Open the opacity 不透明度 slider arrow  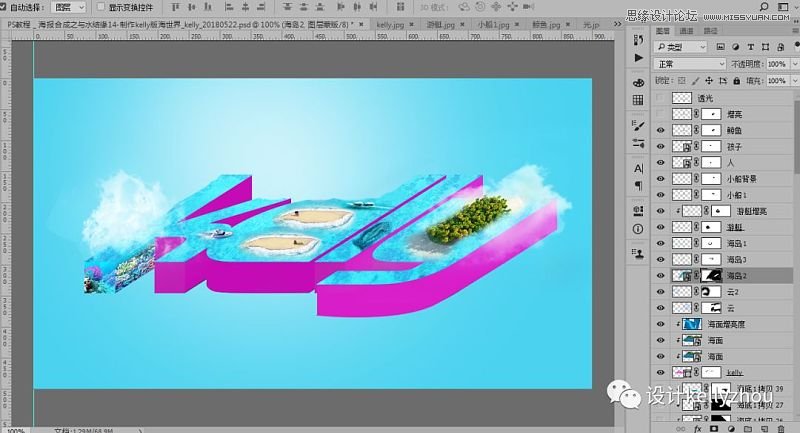[795, 64]
